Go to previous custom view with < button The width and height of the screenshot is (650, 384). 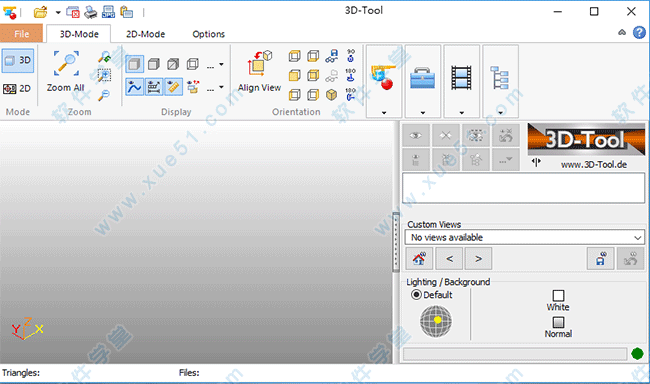[449, 259]
